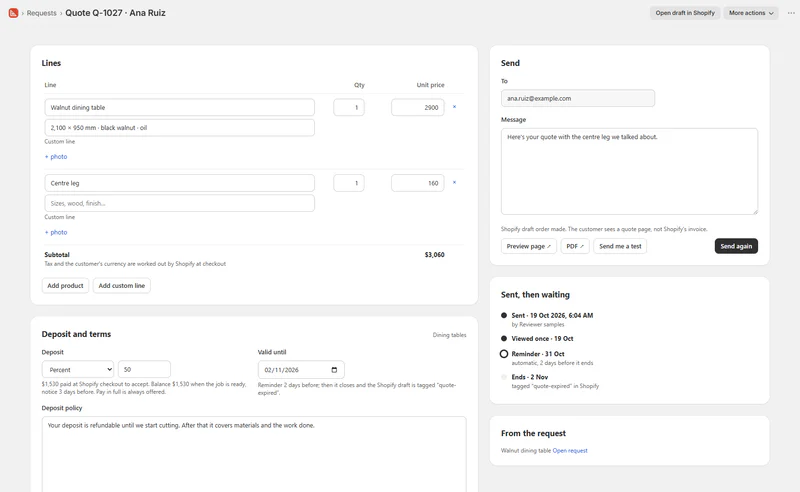Click into the Deposit policy text area

pyautogui.click(x=254, y=454)
